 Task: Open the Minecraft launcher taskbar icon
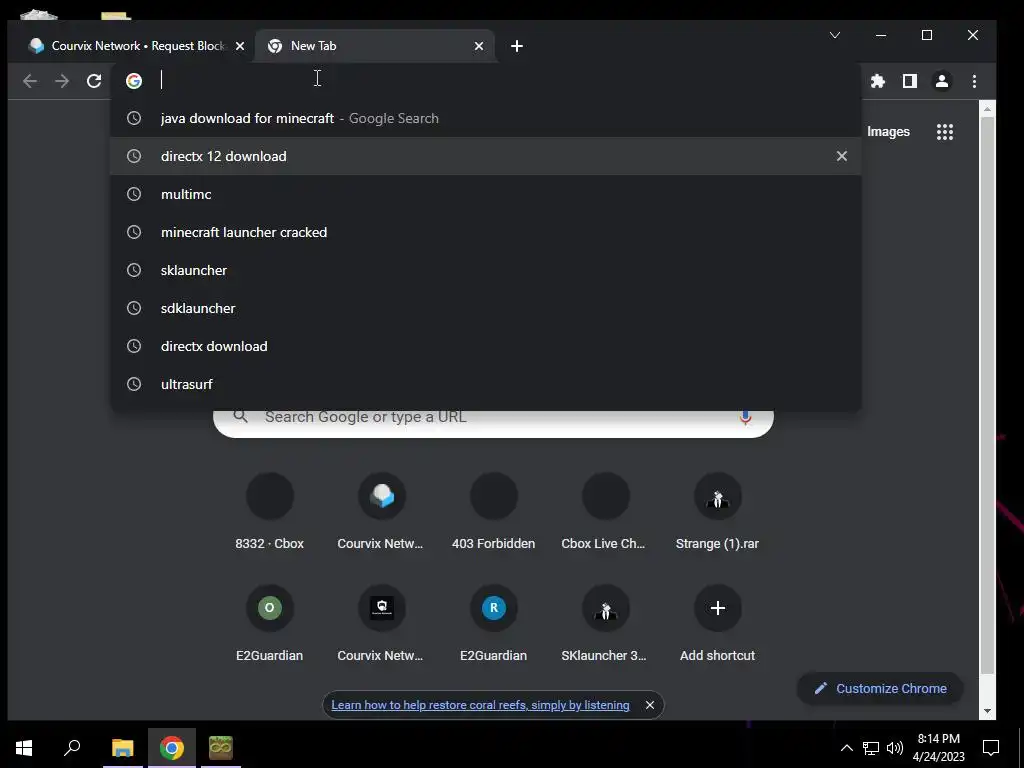(x=221, y=748)
